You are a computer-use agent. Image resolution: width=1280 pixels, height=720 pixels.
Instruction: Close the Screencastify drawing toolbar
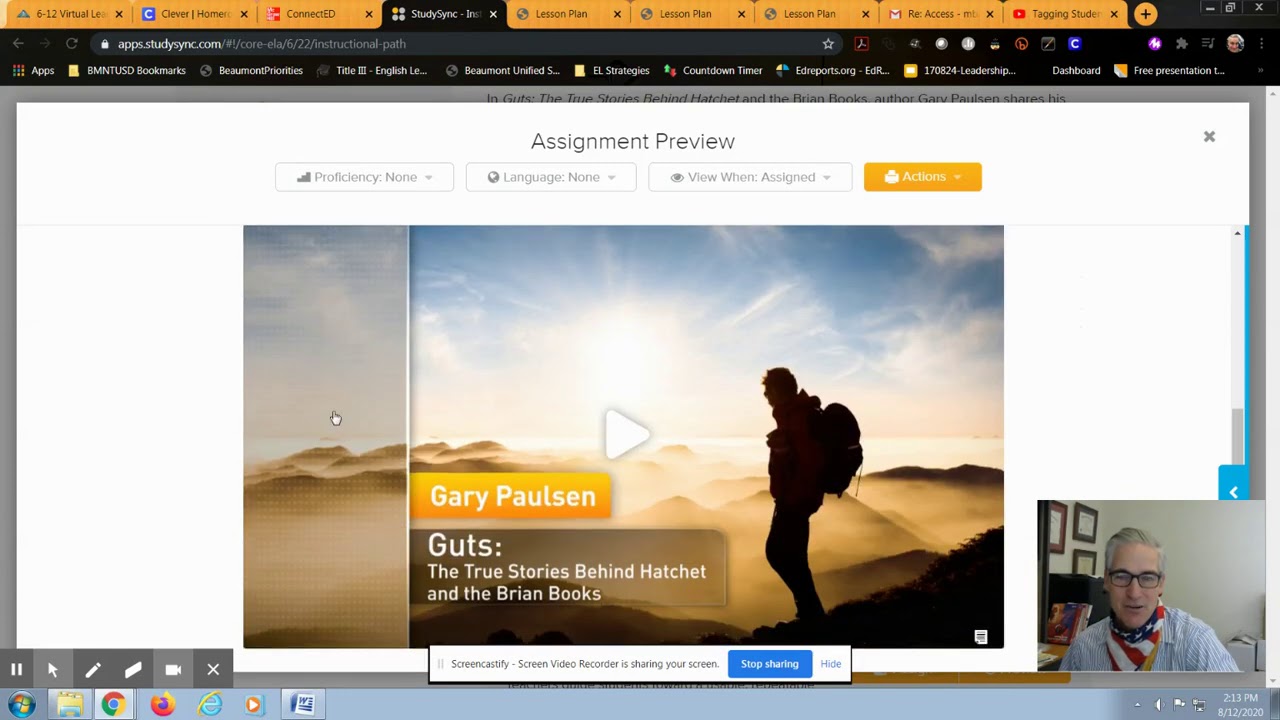click(213, 670)
